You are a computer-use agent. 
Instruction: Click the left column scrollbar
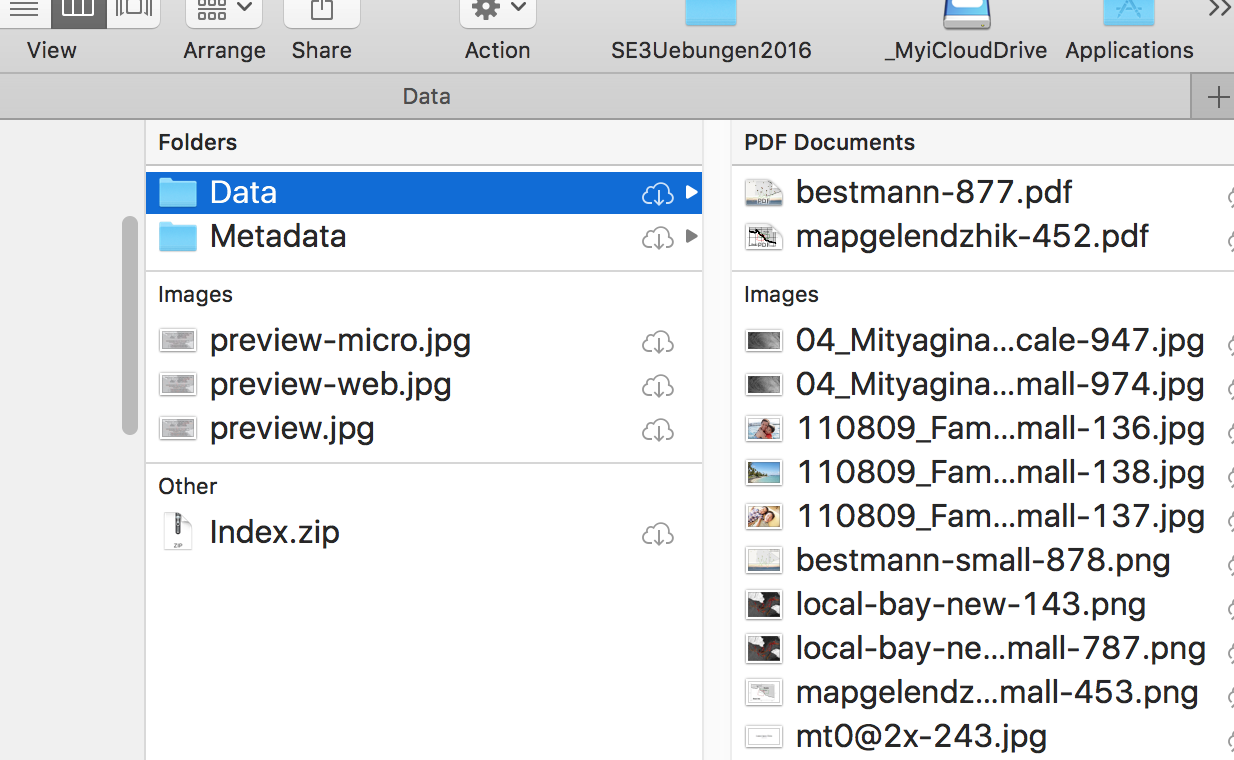coord(130,325)
